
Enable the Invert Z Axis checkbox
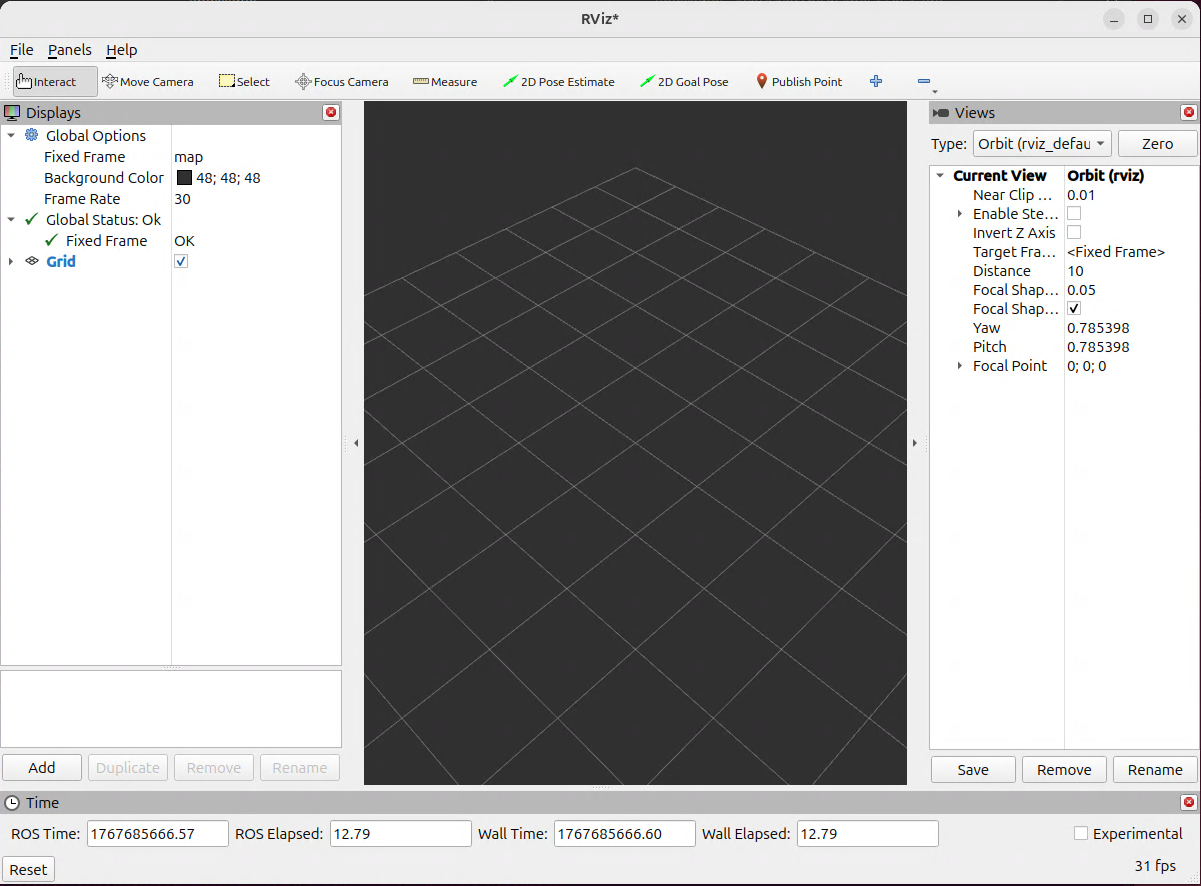[1074, 233]
